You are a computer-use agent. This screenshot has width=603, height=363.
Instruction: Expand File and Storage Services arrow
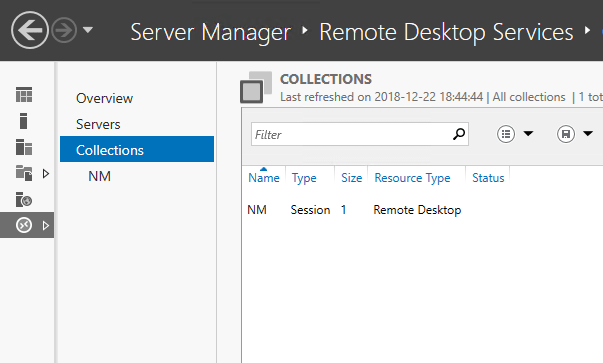point(46,173)
